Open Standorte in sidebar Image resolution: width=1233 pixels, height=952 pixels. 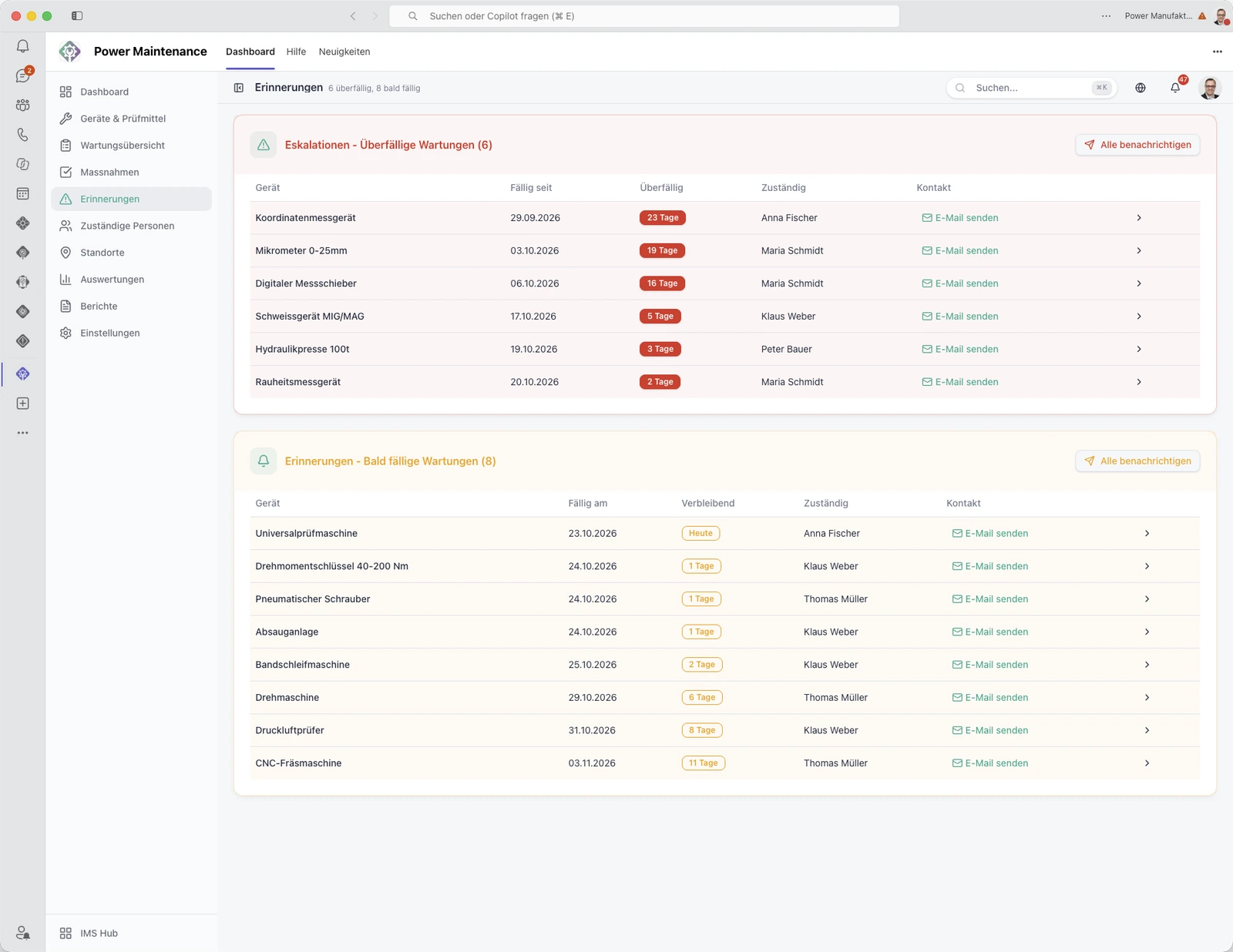(131, 253)
